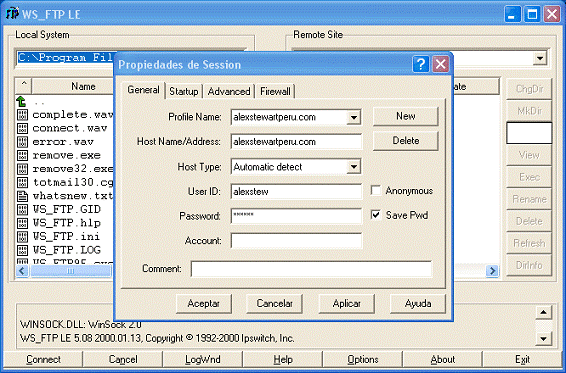
Task: Open the About button
Action: coord(443,360)
